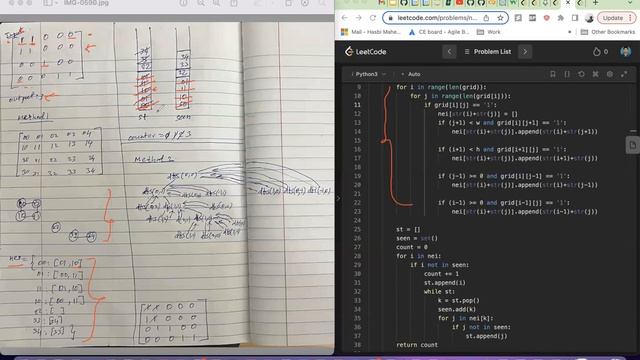Open the LeetCode profile avatar menu
The width and height of the screenshot is (640, 360).
(625, 52)
